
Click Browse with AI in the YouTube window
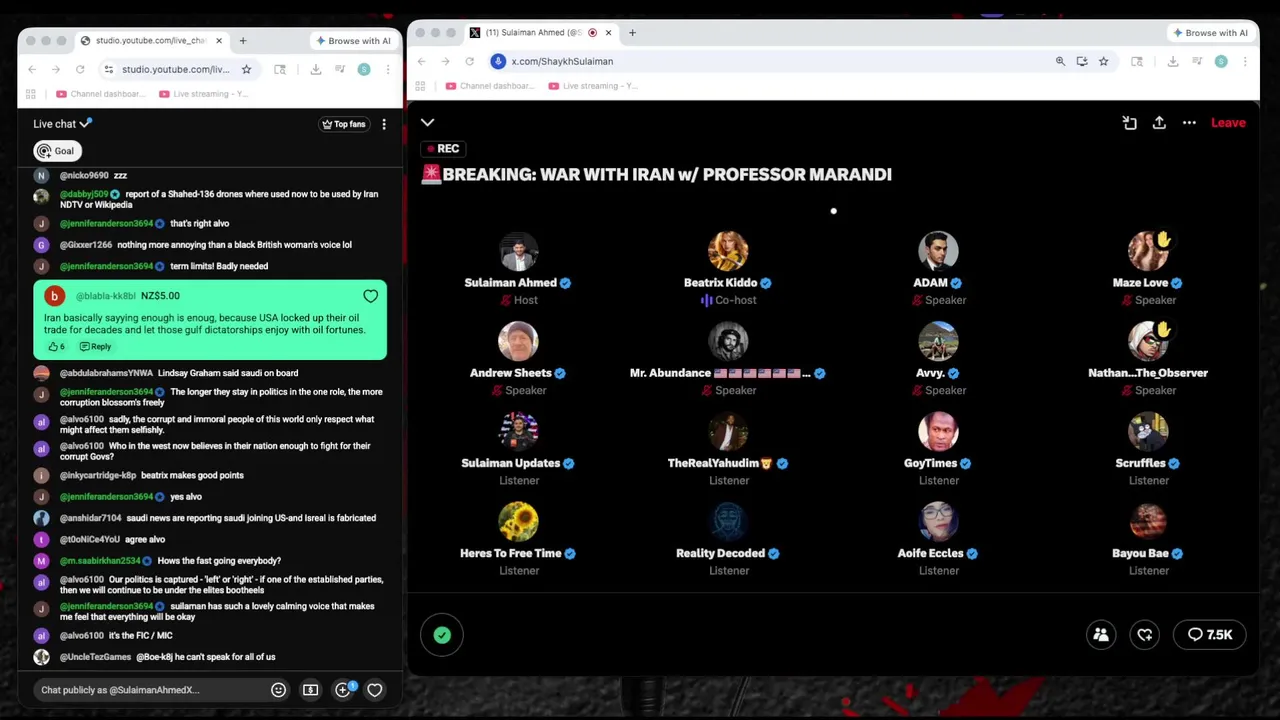click(x=353, y=41)
